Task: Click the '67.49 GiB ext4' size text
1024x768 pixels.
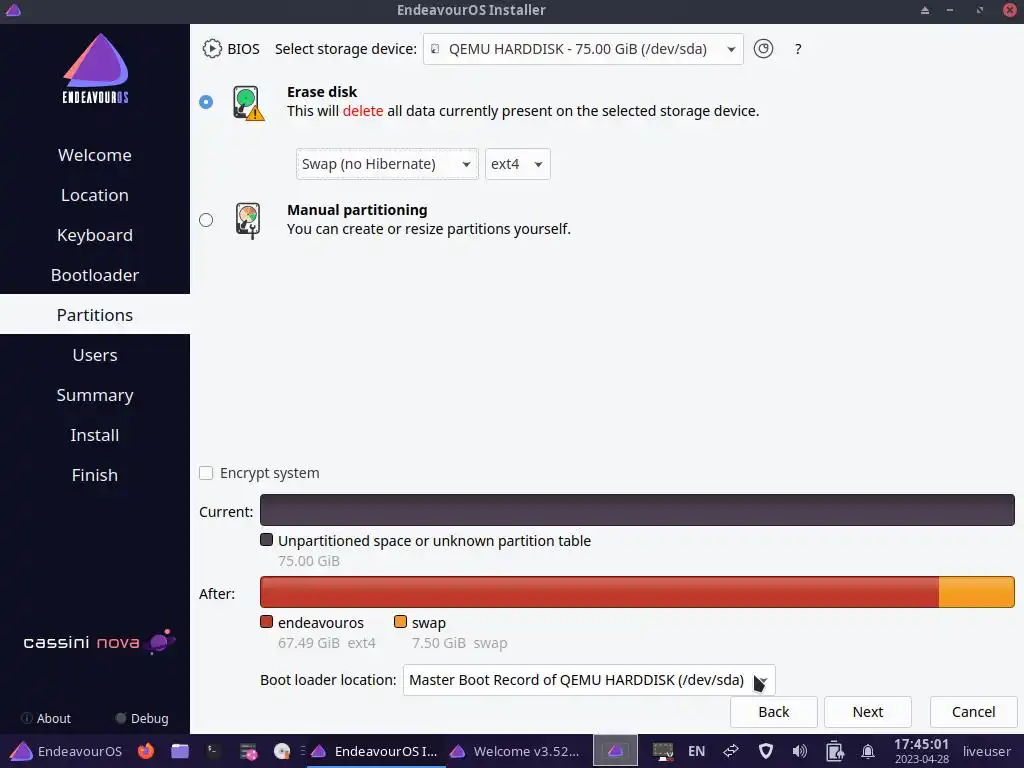Action: (x=327, y=643)
